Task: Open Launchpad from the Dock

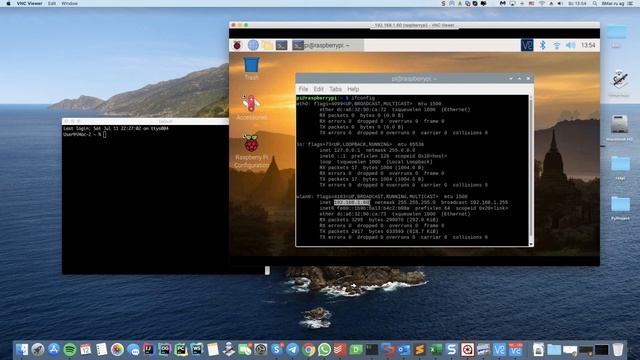Action: click(x=38, y=349)
